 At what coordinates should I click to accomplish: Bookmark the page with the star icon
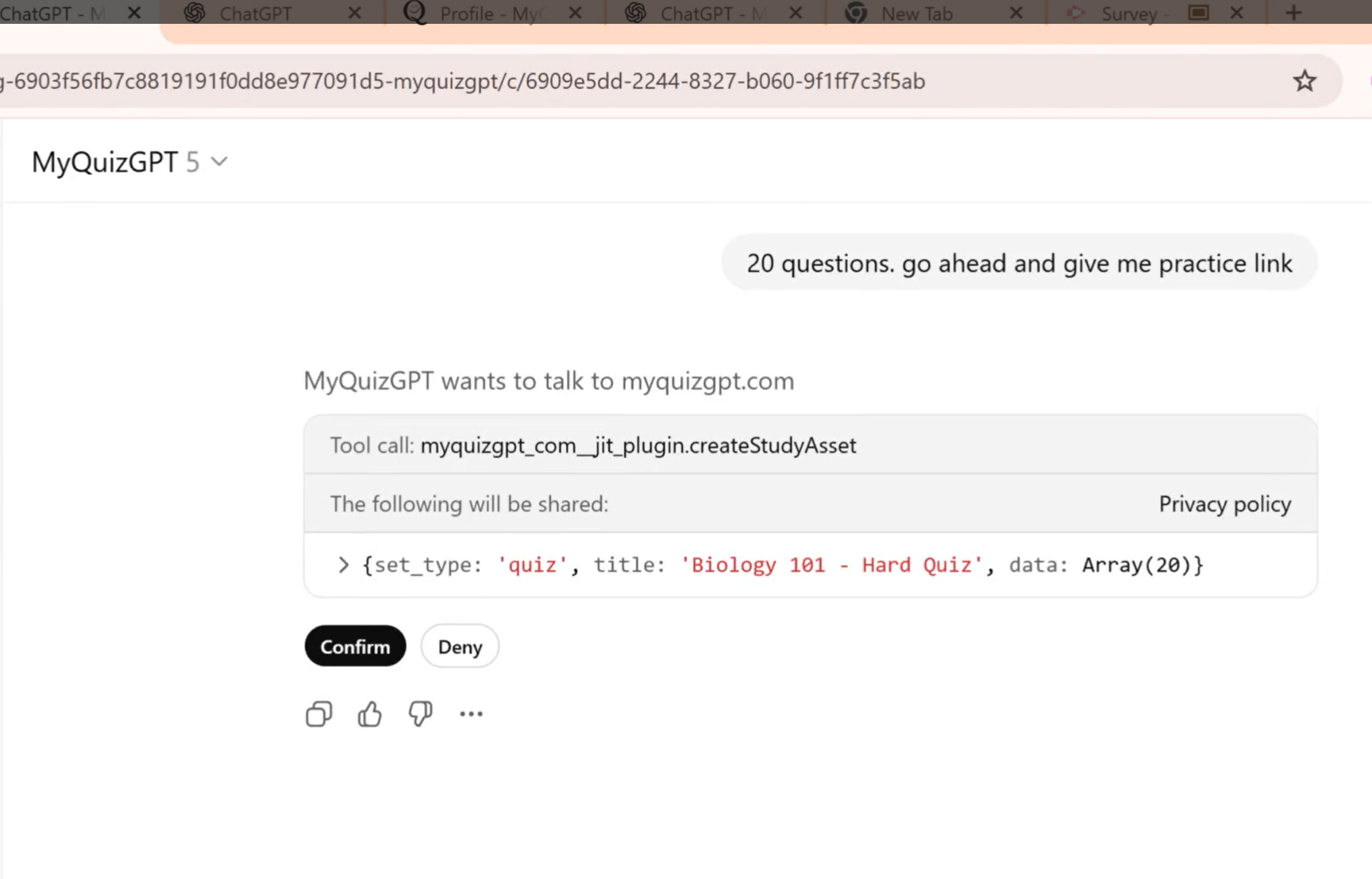click(1304, 80)
